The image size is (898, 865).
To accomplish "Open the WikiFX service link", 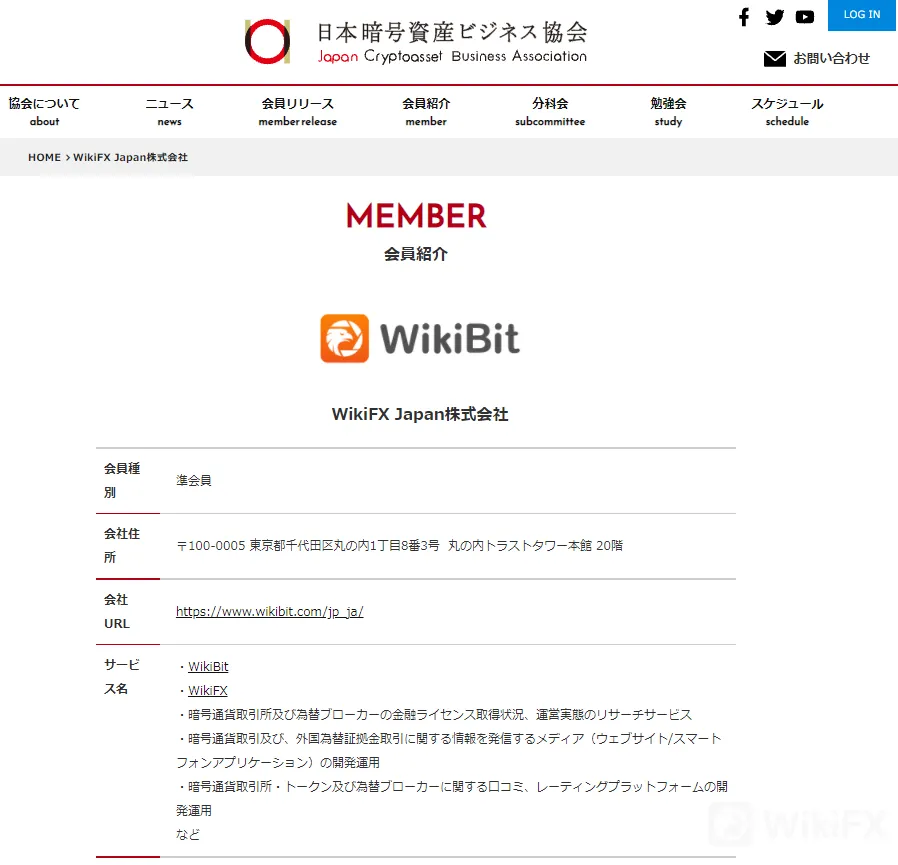I will (208, 691).
